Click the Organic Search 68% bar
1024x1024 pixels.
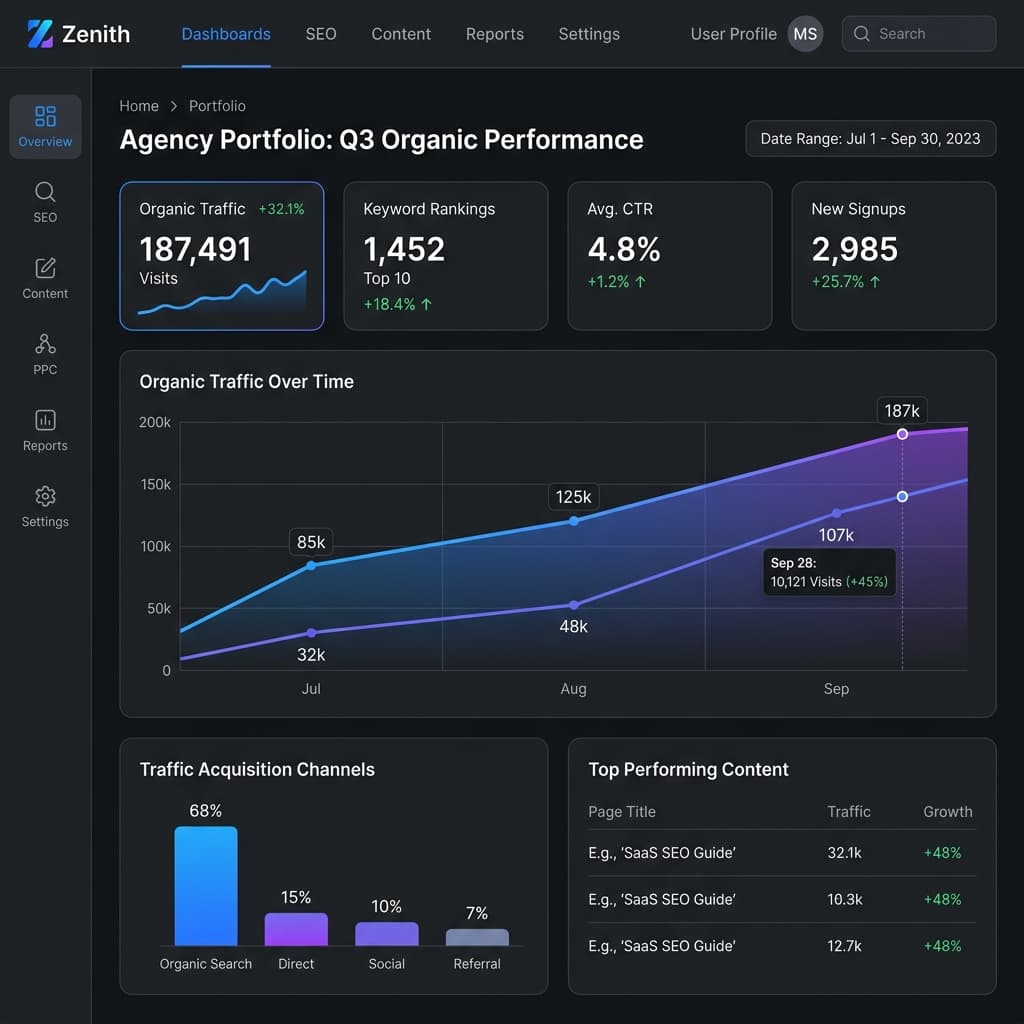(x=206, y=886)
